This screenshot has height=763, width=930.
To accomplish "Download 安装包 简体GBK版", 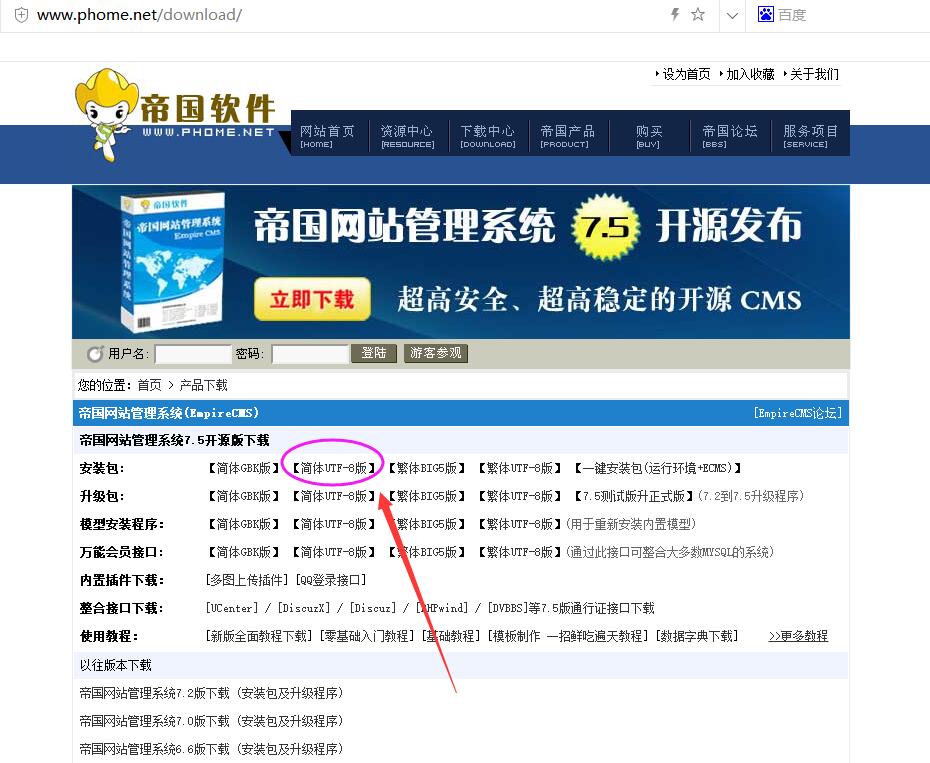I will (244, 468).
